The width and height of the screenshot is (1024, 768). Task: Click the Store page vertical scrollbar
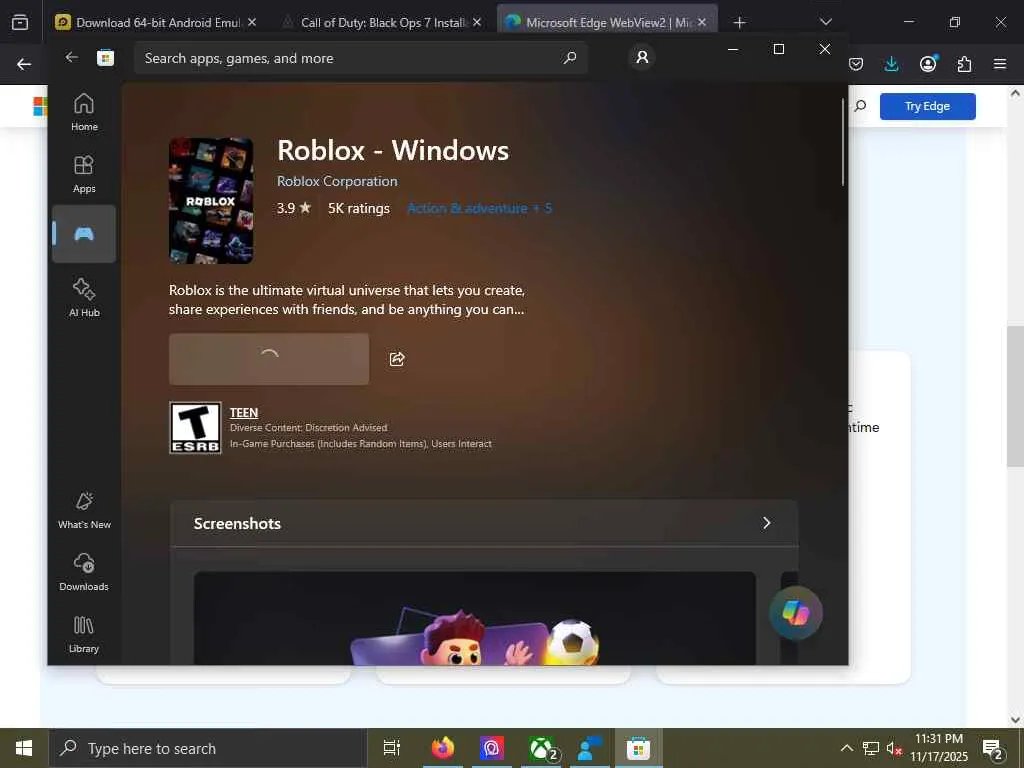[842, 142]
